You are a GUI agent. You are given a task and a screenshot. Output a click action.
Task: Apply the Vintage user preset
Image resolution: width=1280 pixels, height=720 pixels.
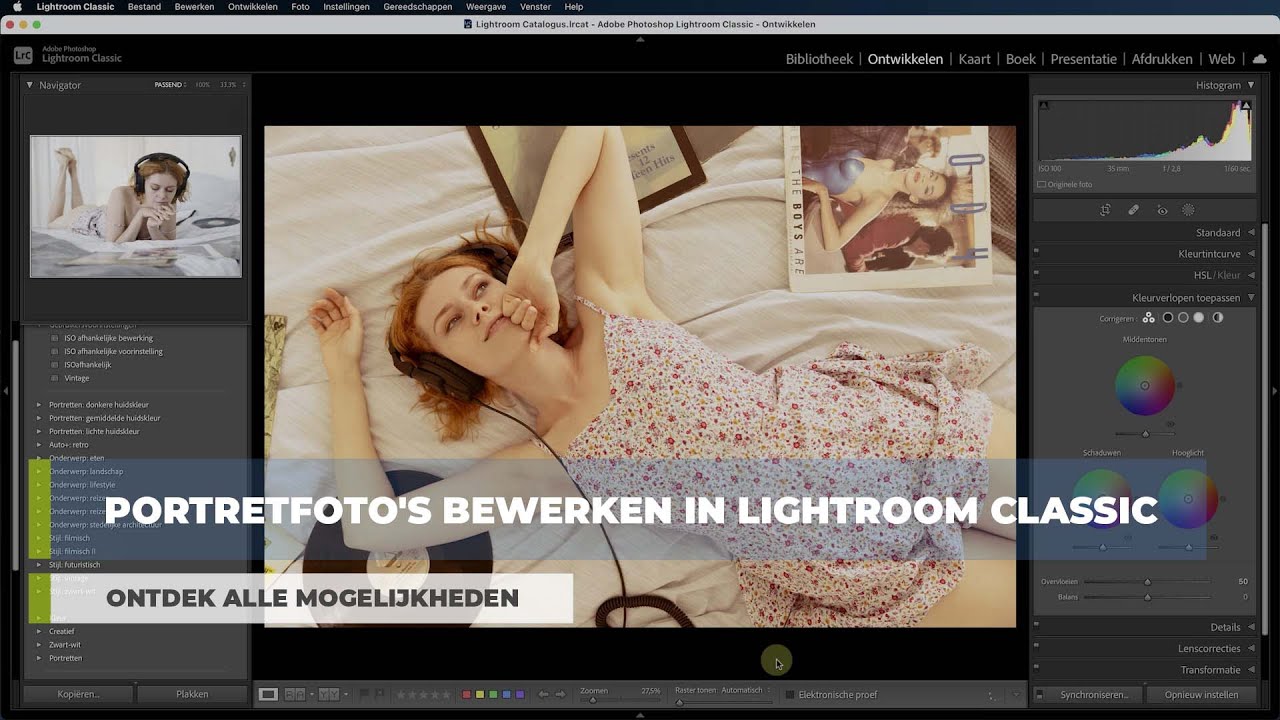coord(77,378)
